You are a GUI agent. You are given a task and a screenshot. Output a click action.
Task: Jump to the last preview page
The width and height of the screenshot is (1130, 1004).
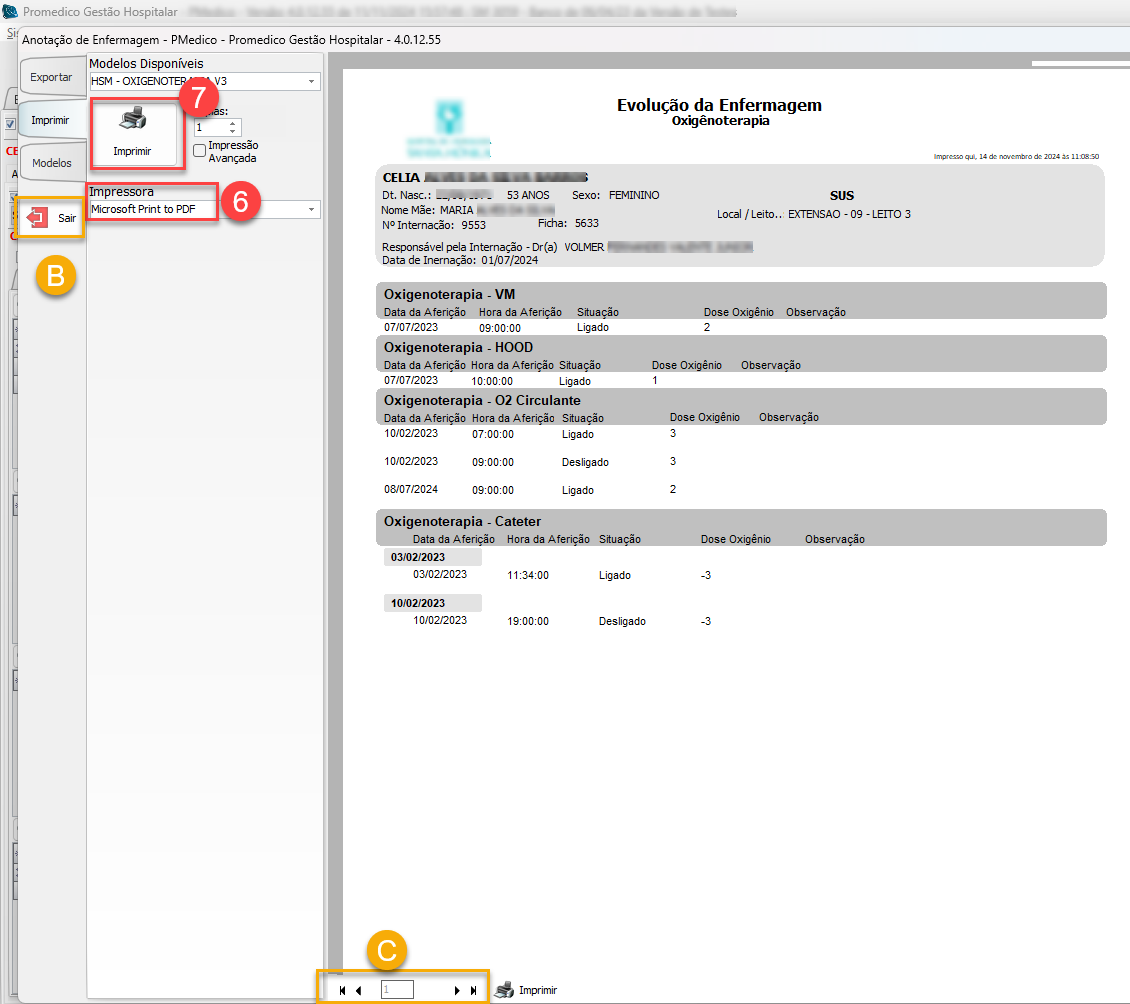click(473, 990)
